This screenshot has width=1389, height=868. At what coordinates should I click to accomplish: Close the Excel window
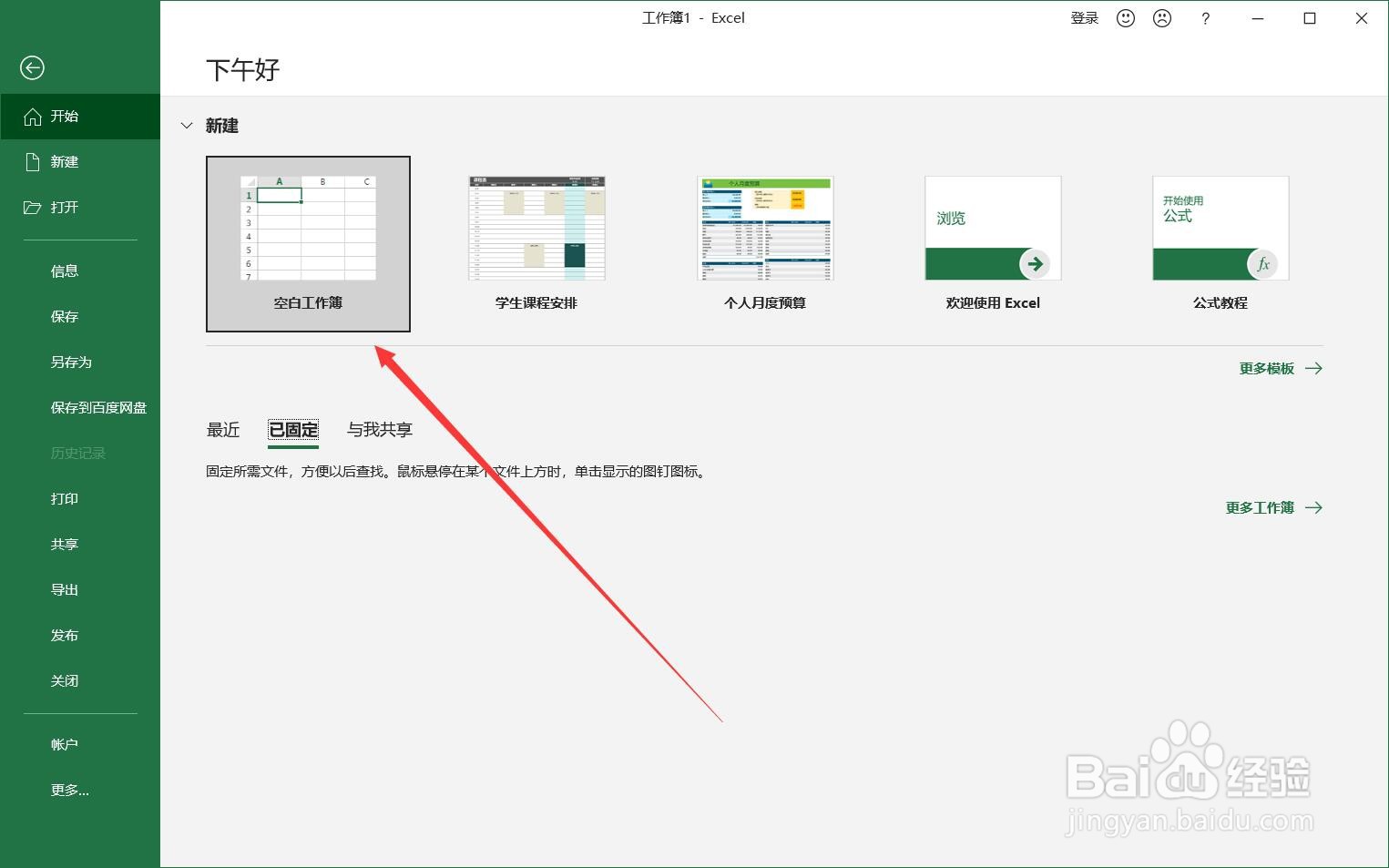click(1362, 18)
